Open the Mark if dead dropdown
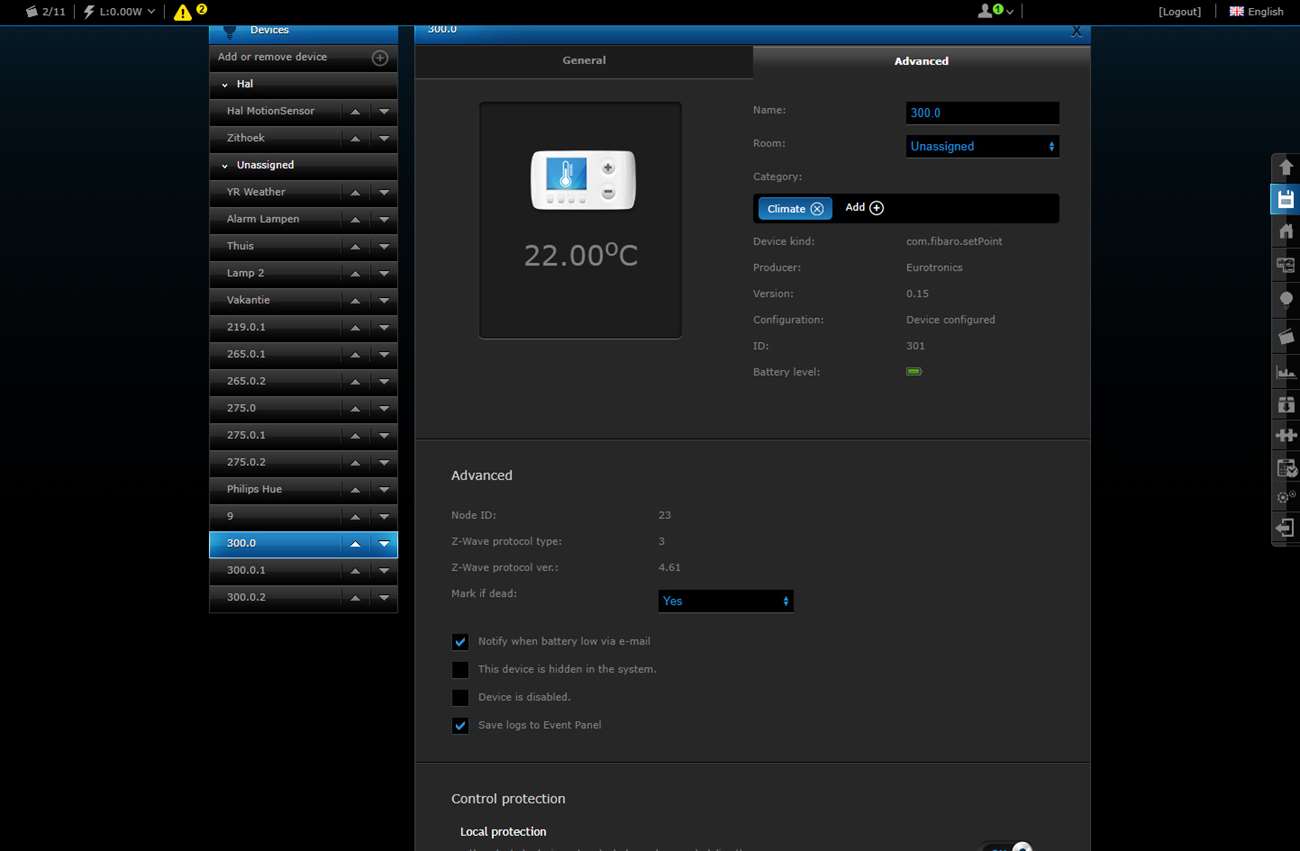The width and height of the screenshot is (1300, 851). point(725,601)
